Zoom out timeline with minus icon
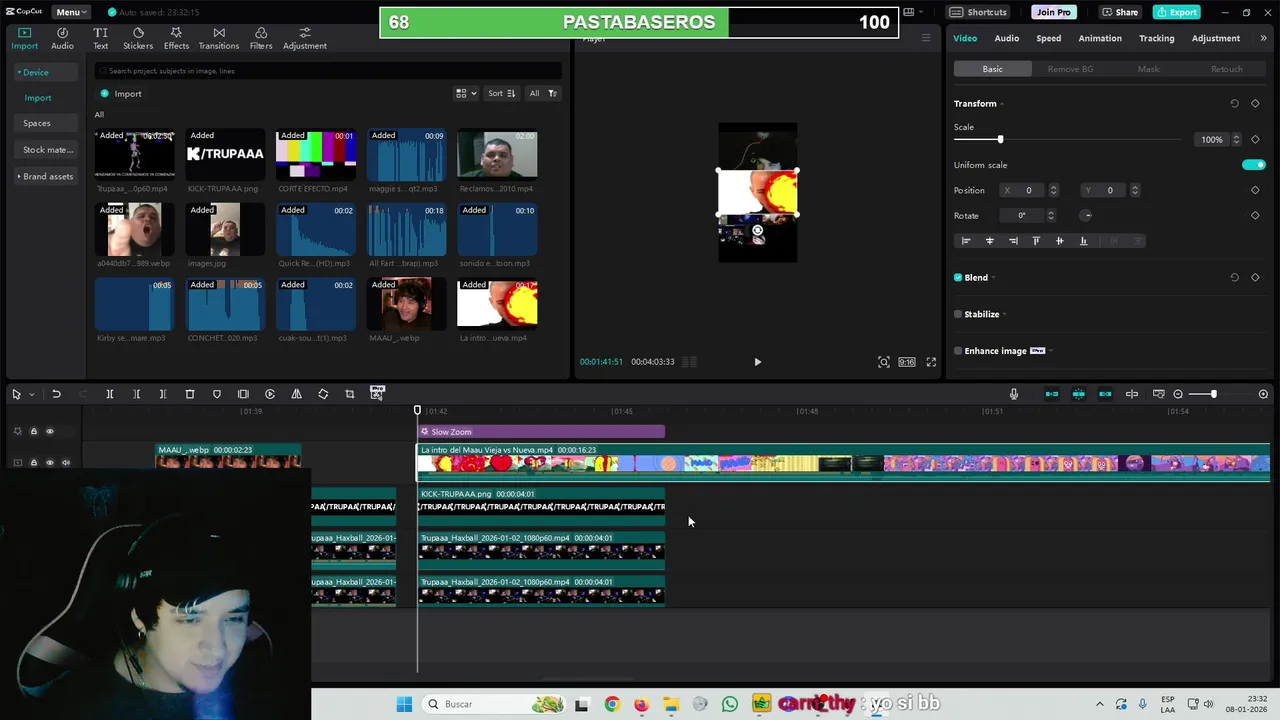The height and width of the screenshot is (720, 1280). tap(1178, 394)
